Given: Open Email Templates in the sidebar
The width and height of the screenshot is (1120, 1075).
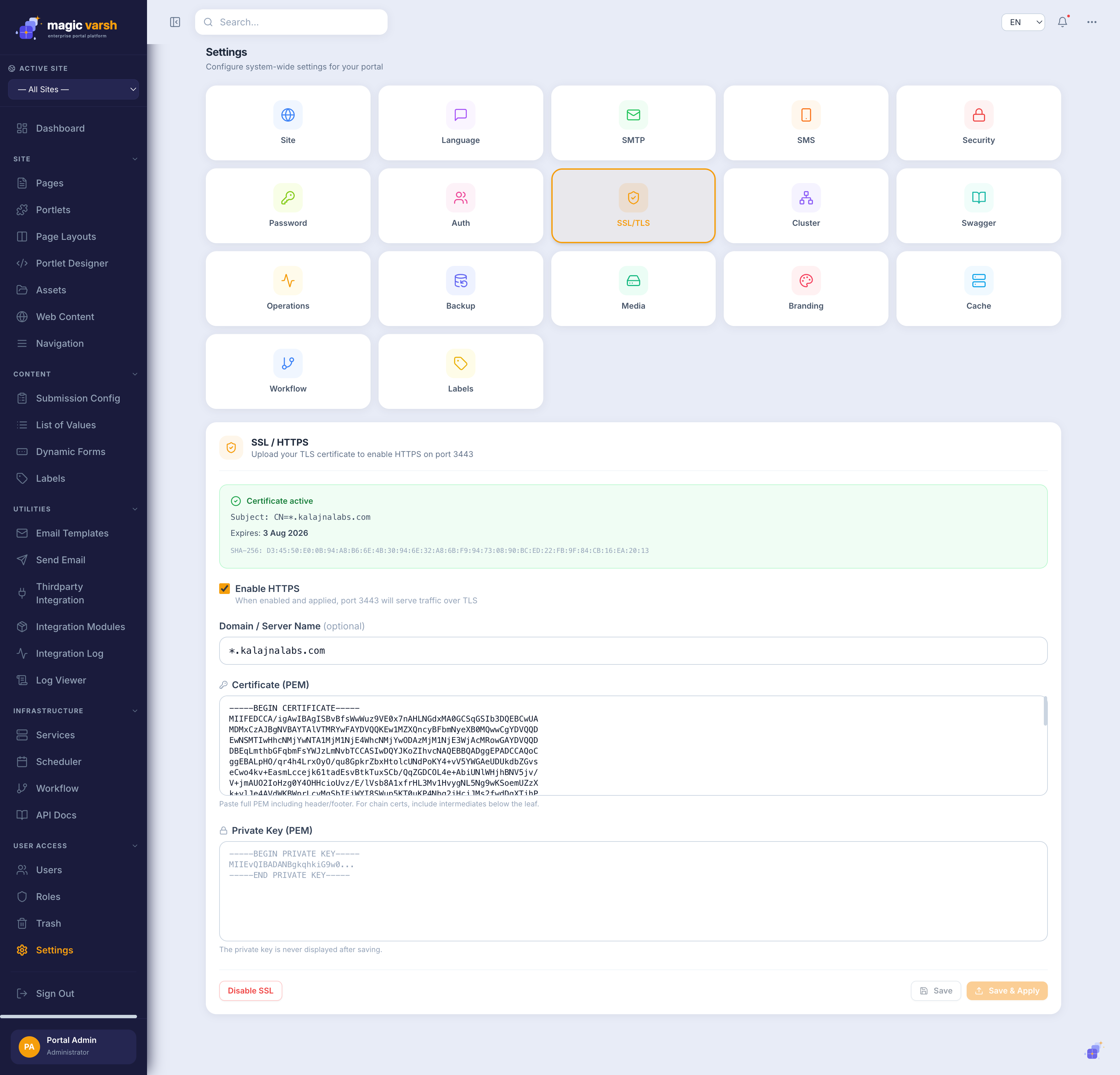Looking at the screenshot, I should click(x=73, y=533).
